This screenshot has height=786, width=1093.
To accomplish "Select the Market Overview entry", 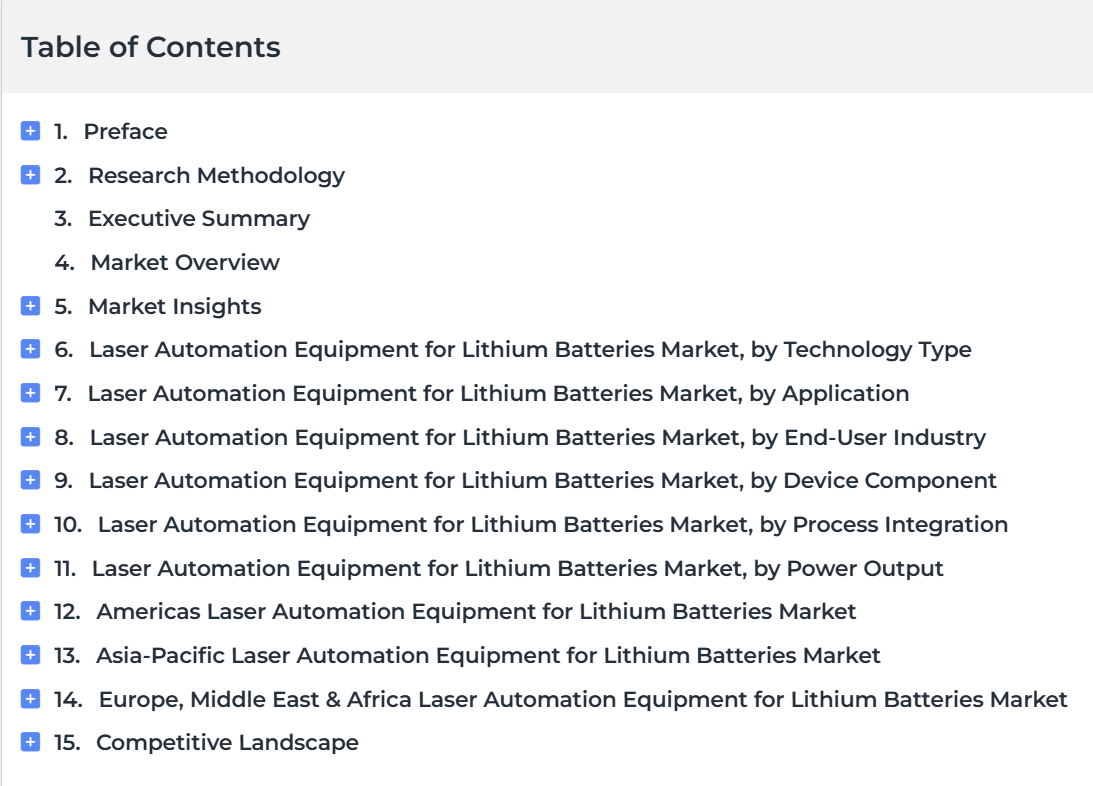I will tap(185, 263).
